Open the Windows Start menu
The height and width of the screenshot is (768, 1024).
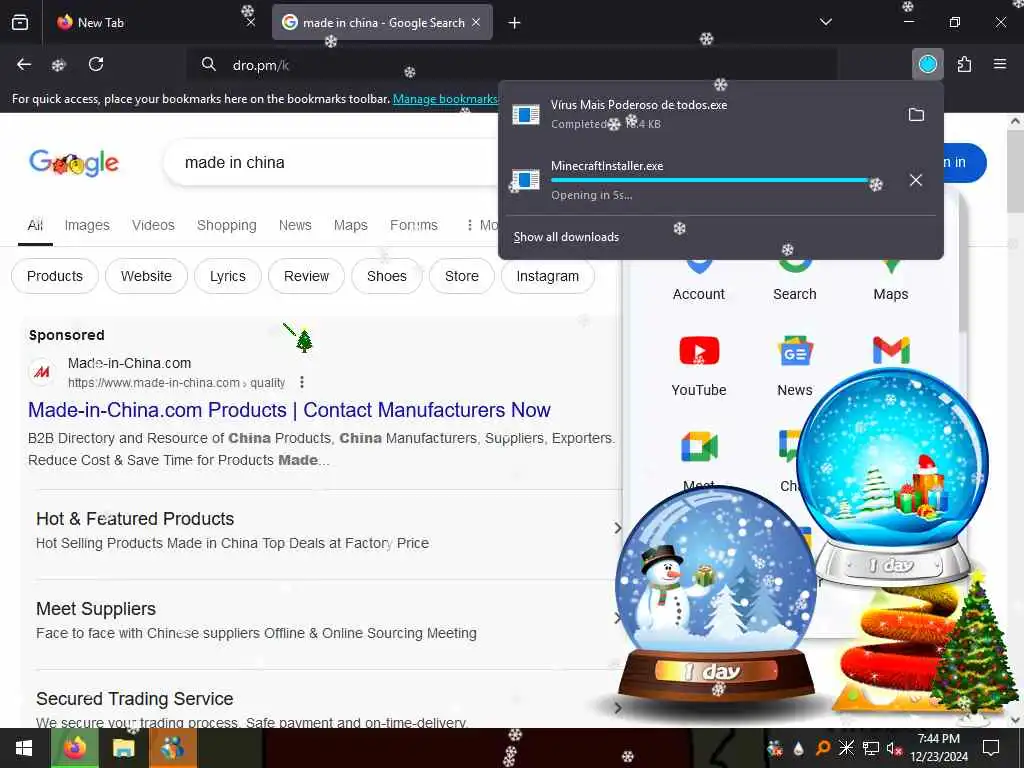[24, 748]
